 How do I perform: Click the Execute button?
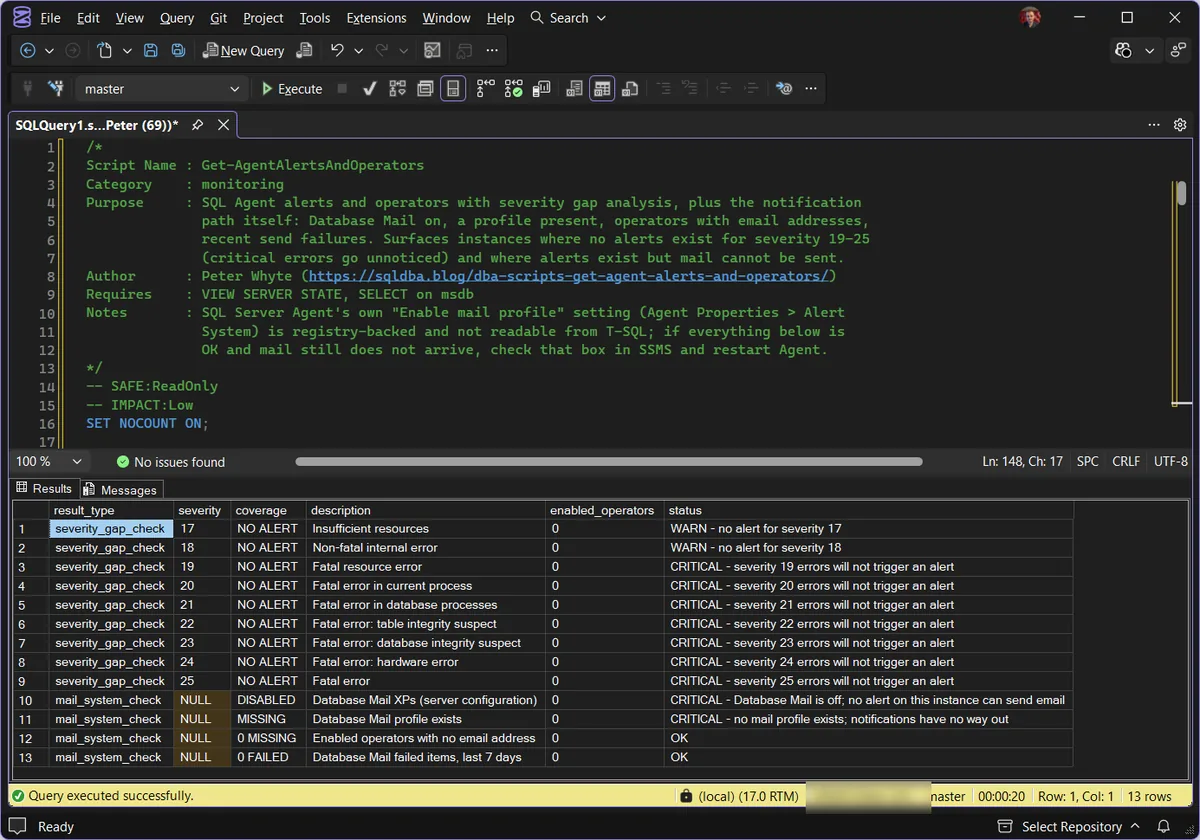pyautogui.click(x=292, y=88)
